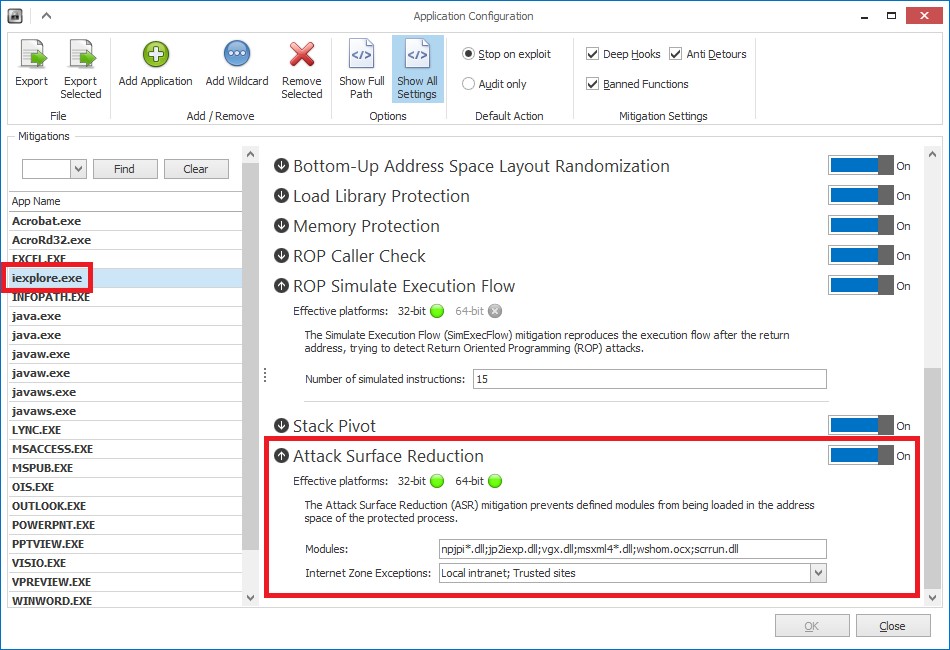
Task: Expand ROP Caller Check details
Action: pos(281,256)
